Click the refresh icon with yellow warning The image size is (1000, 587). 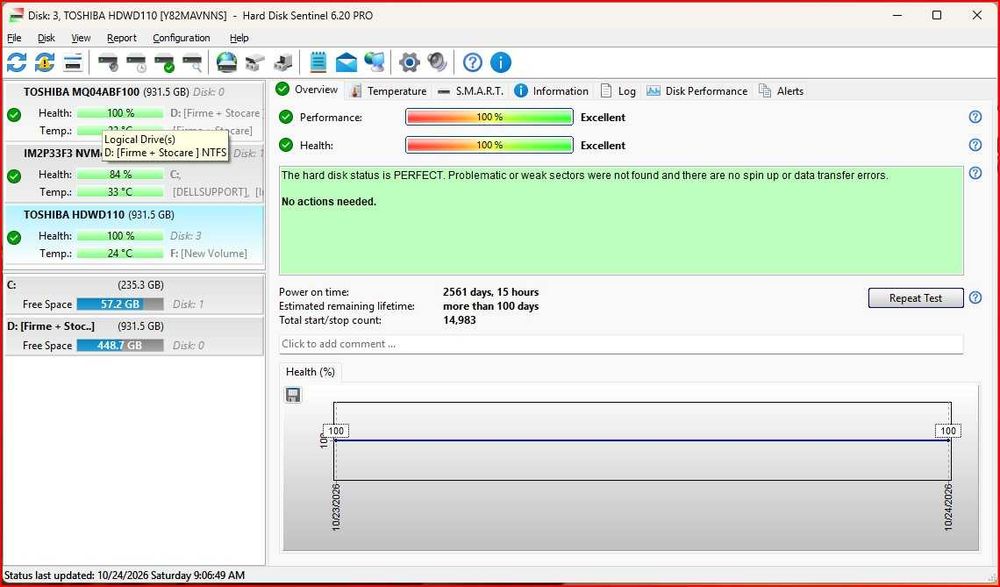tap(45, 63)
